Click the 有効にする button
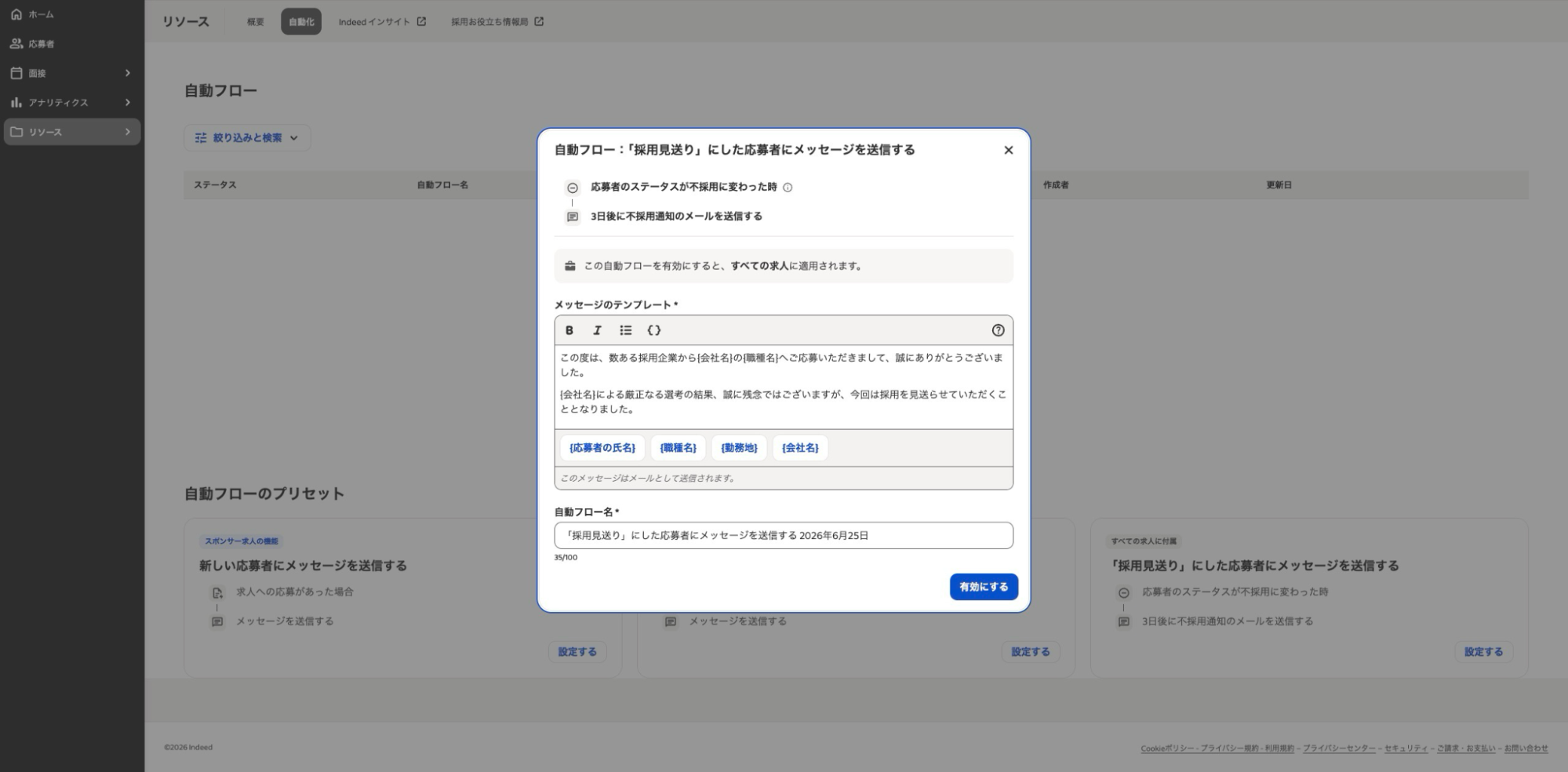Screen dimensions: 1568x772 [x=984, y=587]
